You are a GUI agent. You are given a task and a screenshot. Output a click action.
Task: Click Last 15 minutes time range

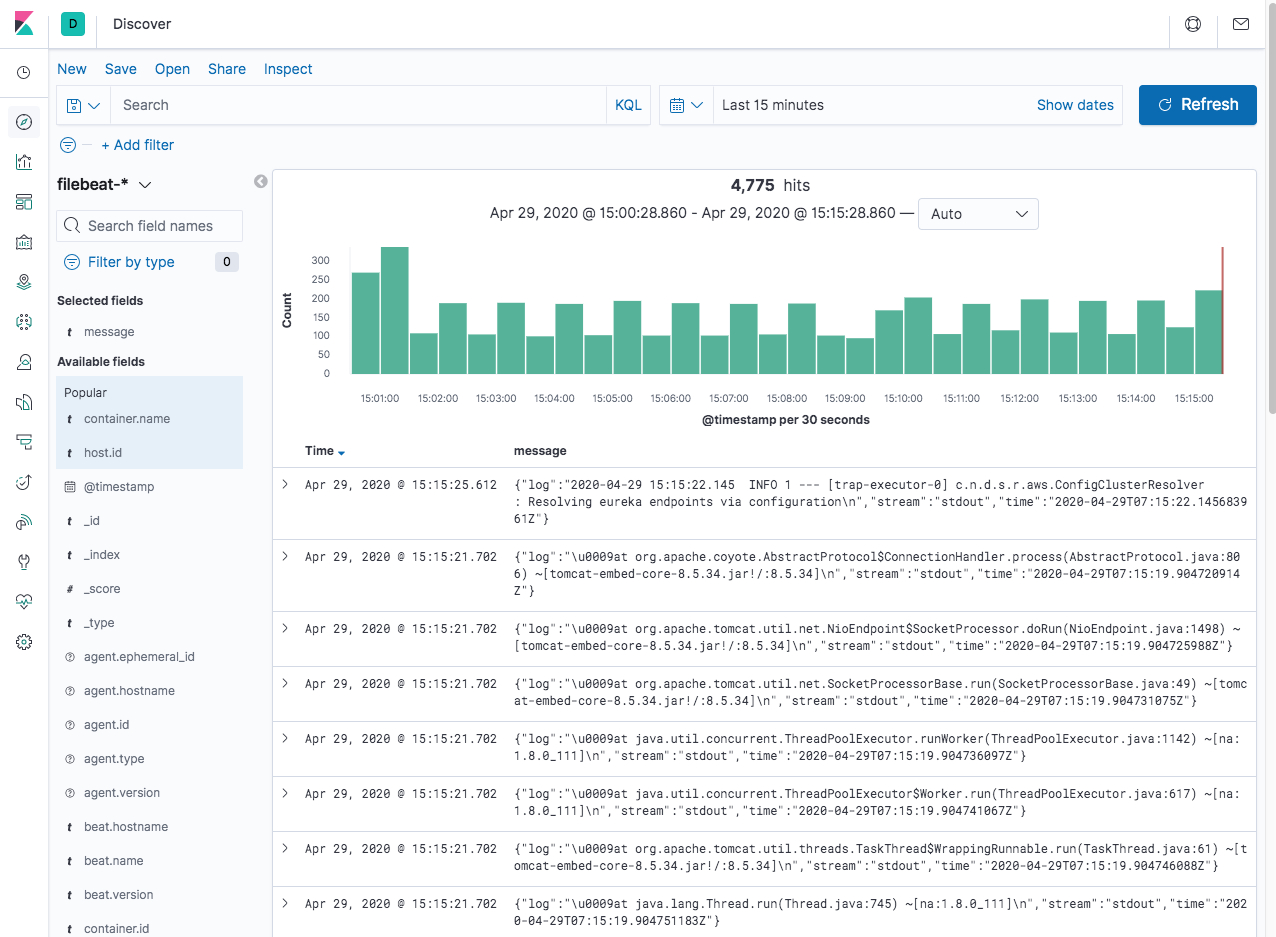(x=773, y=105)
